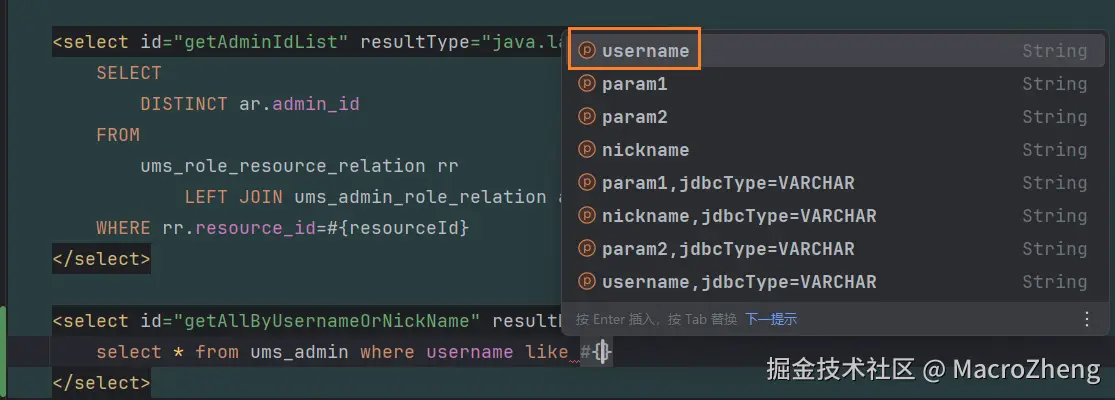Pick nickname,jdbcType=VARCHAR suggestion
Screen dimensions: 1115x400
pos(834,215)
